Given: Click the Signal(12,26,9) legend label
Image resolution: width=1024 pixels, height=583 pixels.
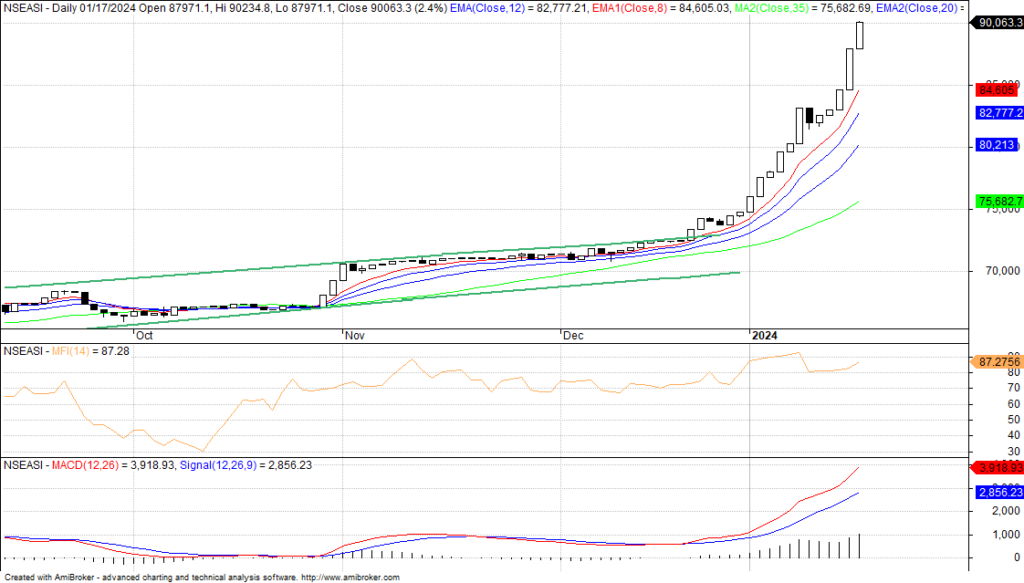Looking at the screenshot, I should 217,465.
